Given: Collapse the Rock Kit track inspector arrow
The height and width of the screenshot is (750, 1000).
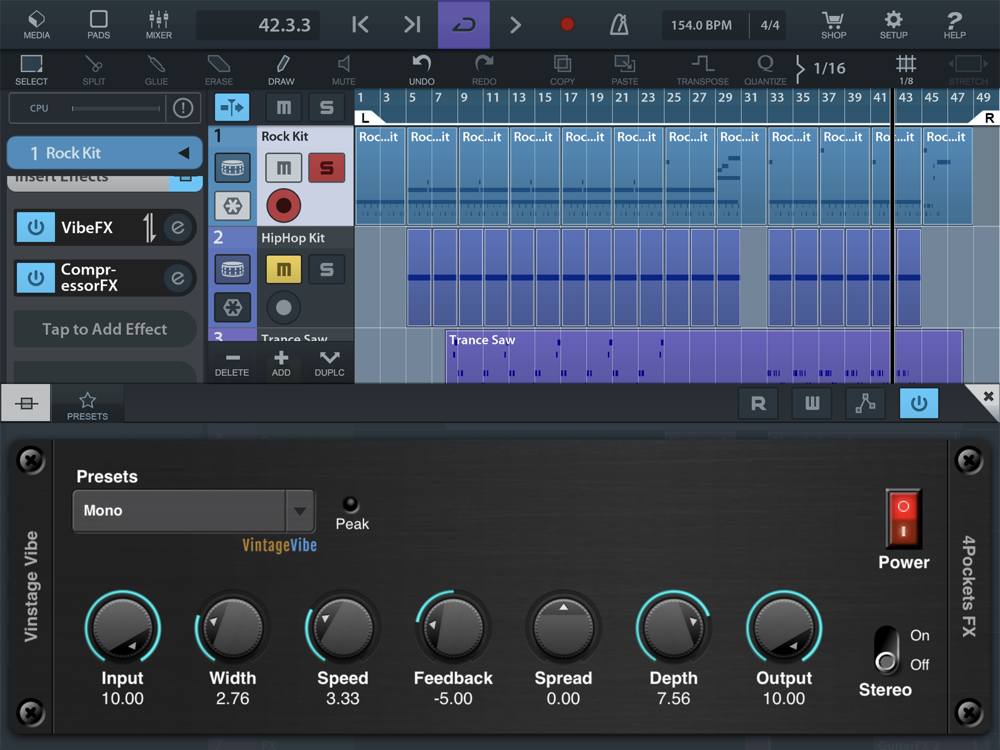Looking at the screenshot, I should tap(184, 153).
